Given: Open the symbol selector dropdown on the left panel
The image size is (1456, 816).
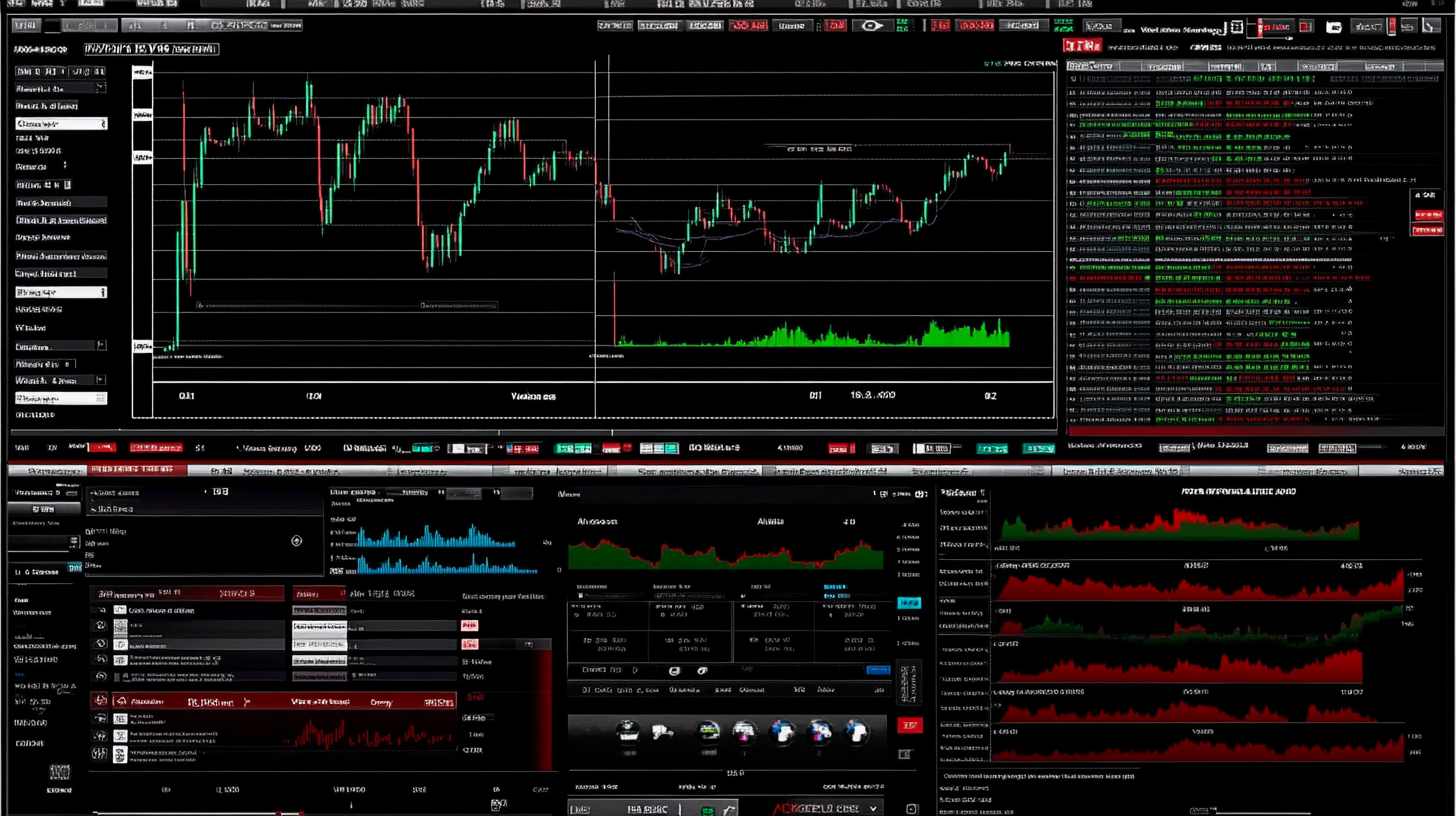Looking at the screenshot, I should click(x=60, y=122).
